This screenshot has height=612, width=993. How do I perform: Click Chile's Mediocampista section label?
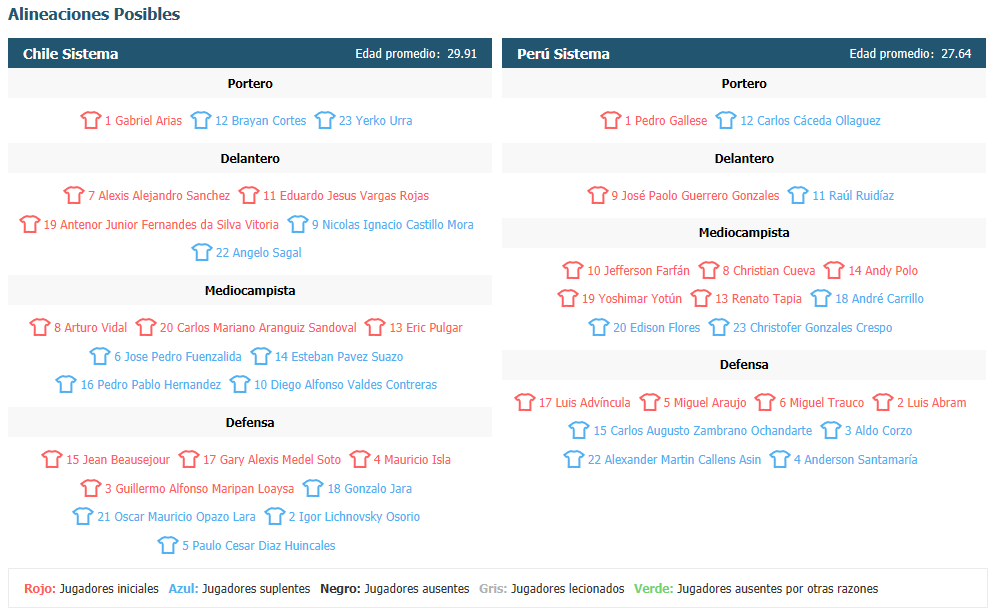[x=250, y=291]
